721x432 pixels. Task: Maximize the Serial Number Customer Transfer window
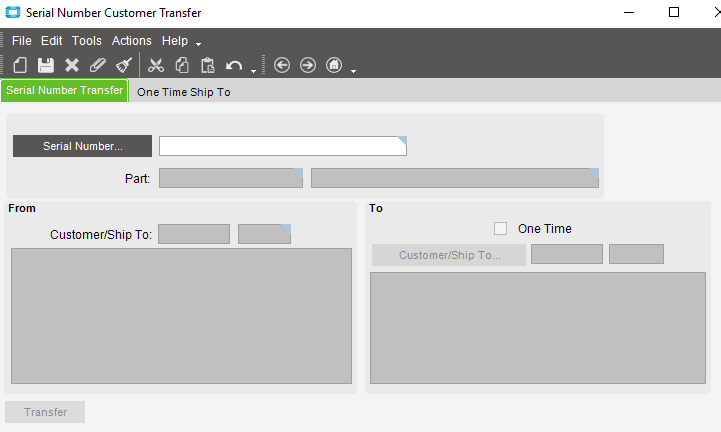(674, 12)
